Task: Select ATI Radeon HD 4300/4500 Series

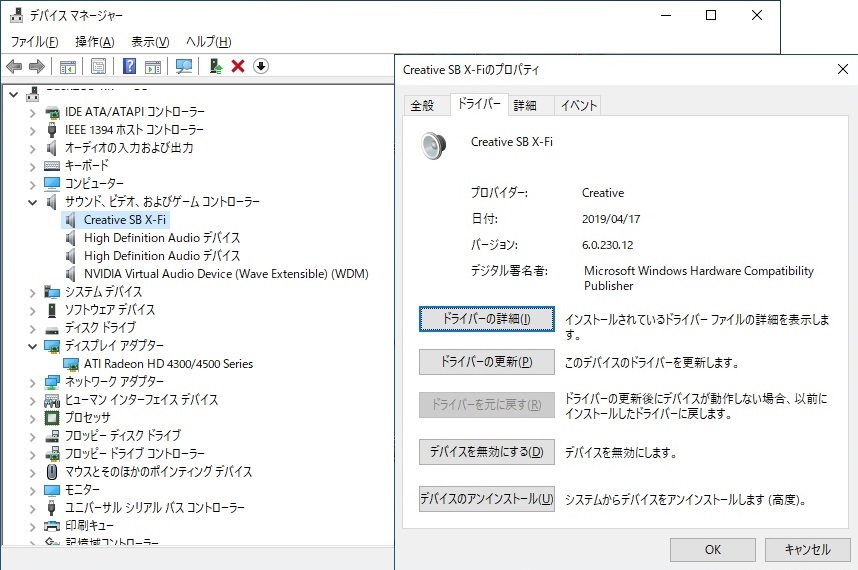Action: [168, 364]
